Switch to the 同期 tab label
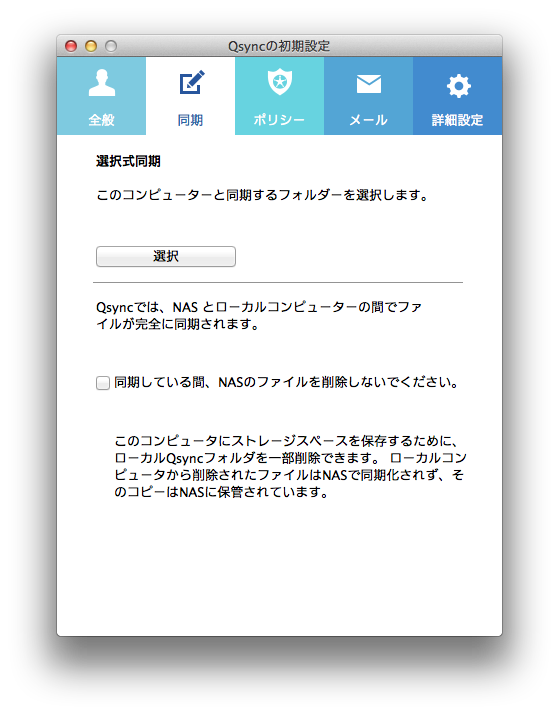 point(190,120)
